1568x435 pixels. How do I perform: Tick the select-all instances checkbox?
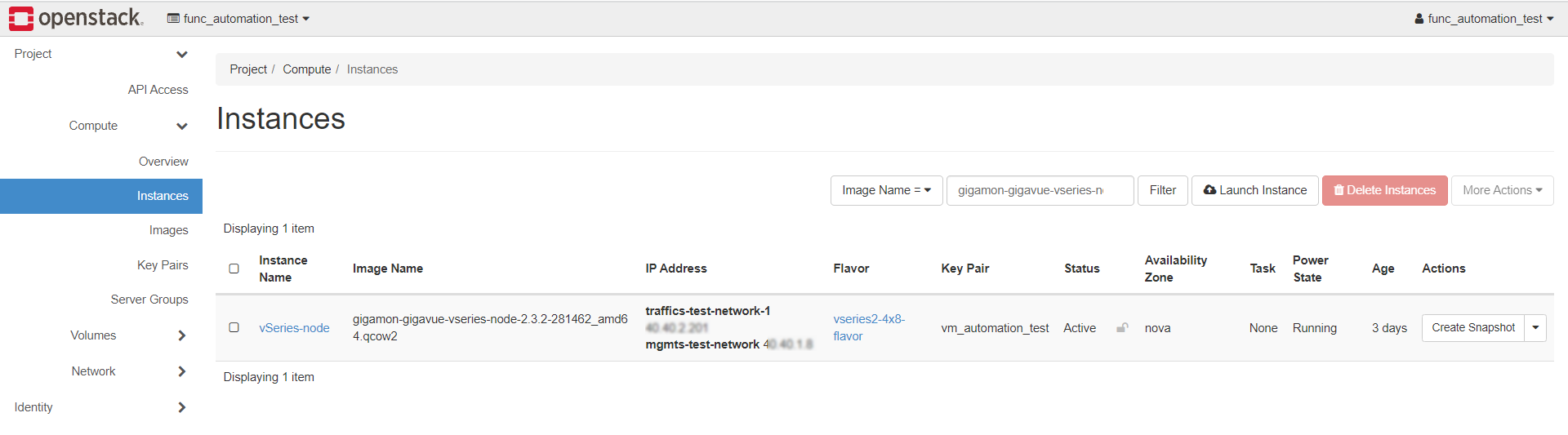click(x=234, y=269)
